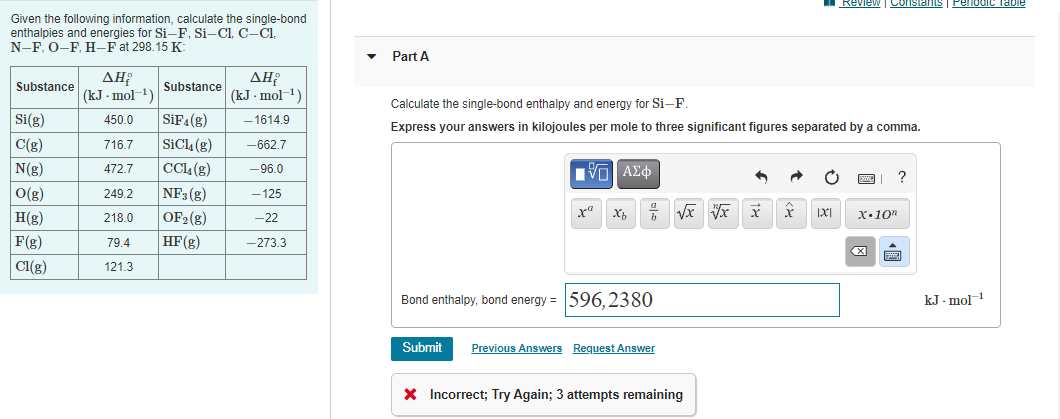Open the Previous Answers link
The image size is (1060, 419).
517,348
